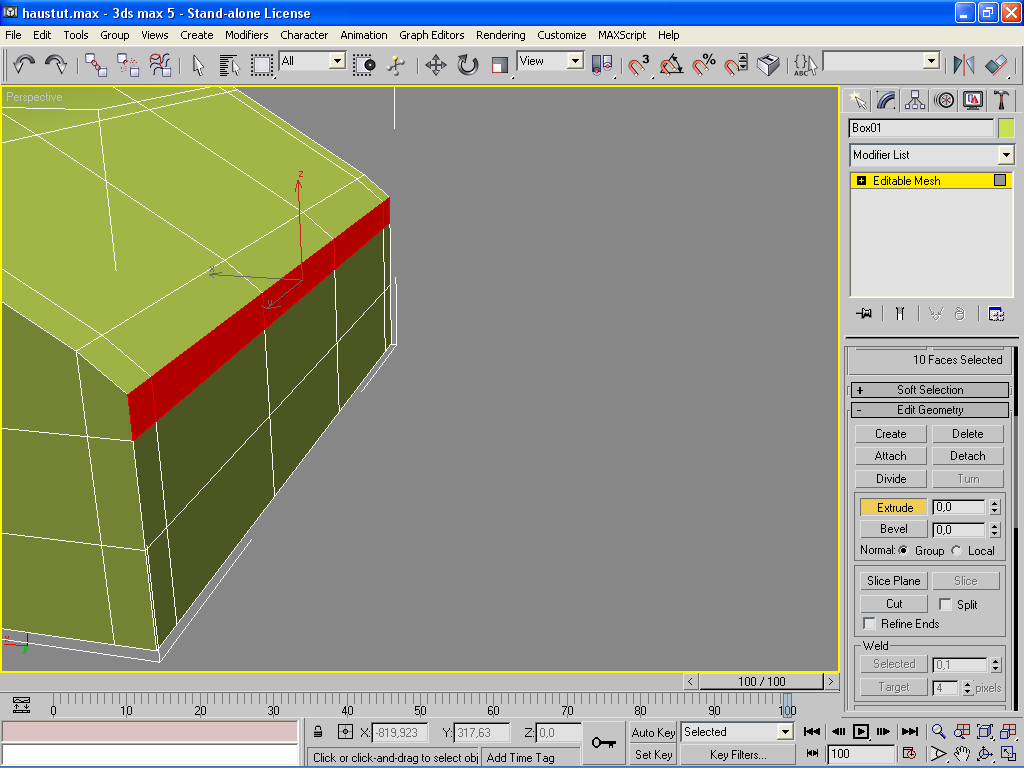Click the green Box01 object color swatch

click(1005, 128)
